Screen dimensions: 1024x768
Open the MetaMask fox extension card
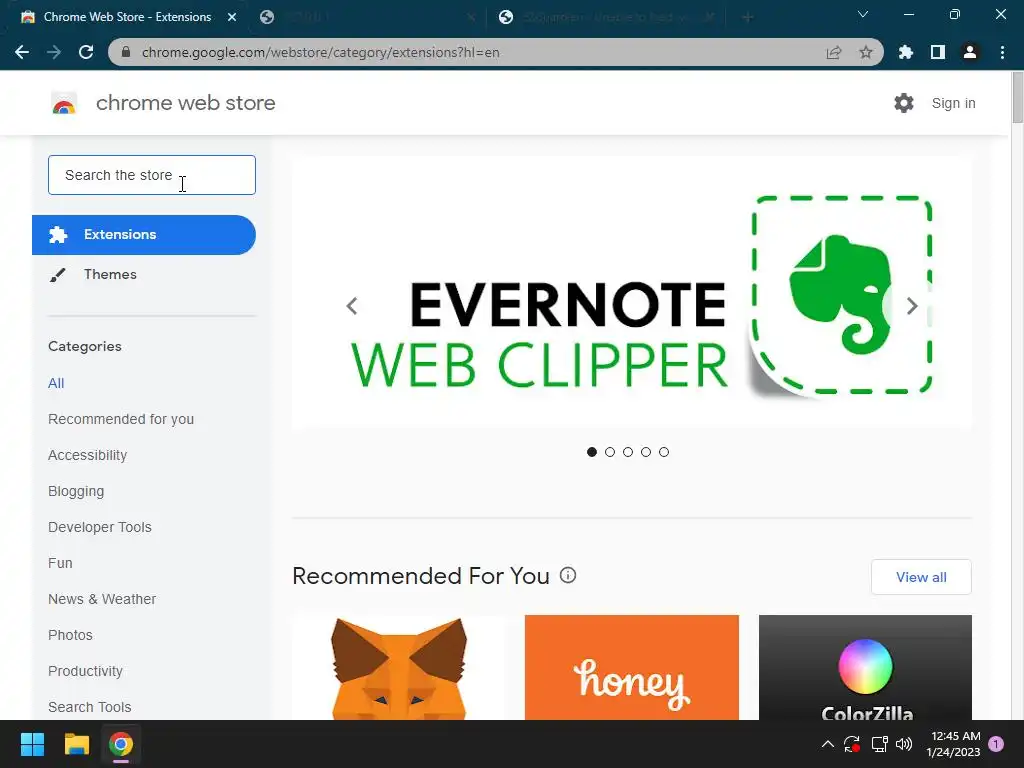pos(399,667)
